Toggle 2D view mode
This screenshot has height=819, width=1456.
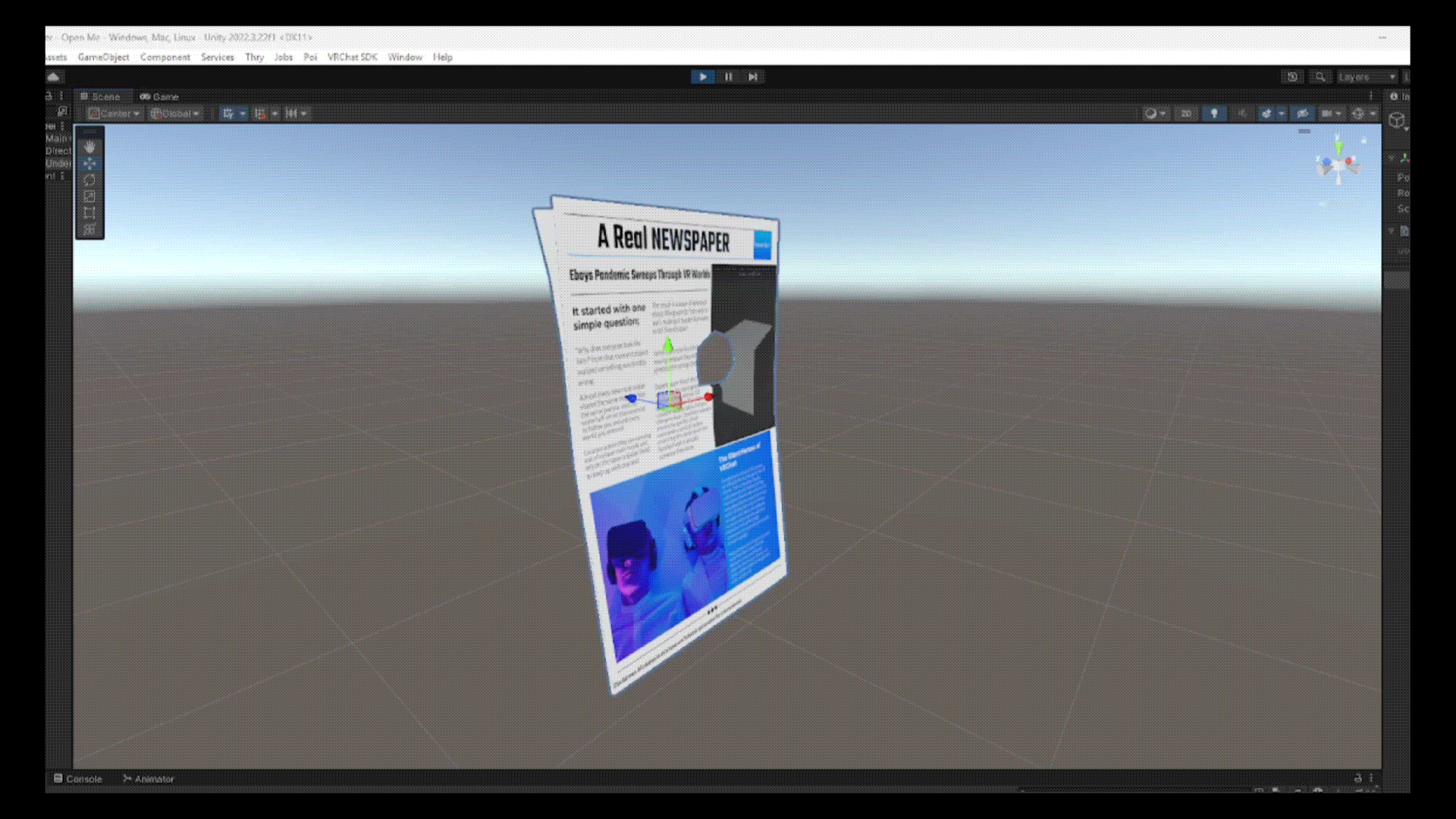pos(1185,114)
